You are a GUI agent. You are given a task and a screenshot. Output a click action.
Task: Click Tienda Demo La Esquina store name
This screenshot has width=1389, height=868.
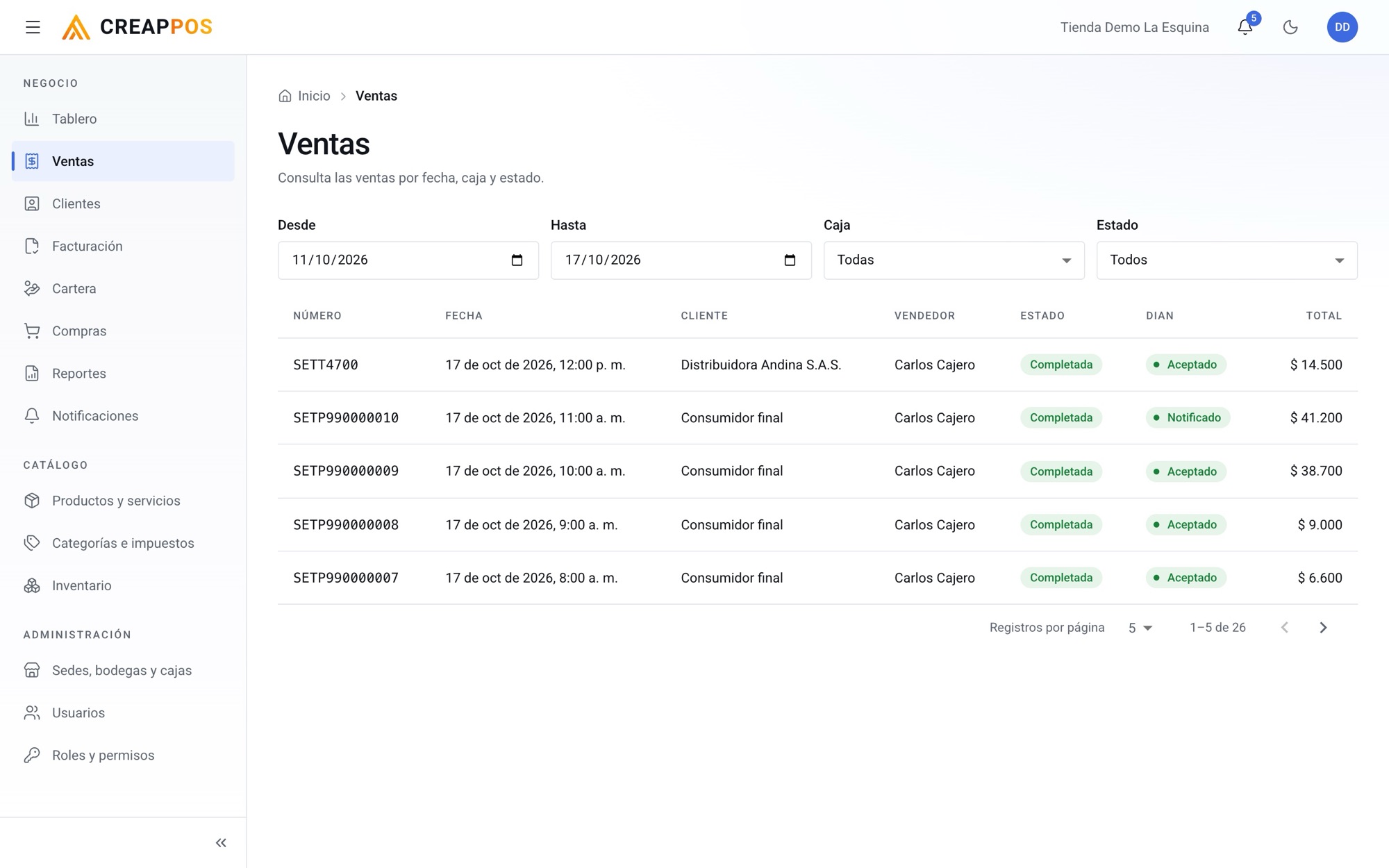1134,27
